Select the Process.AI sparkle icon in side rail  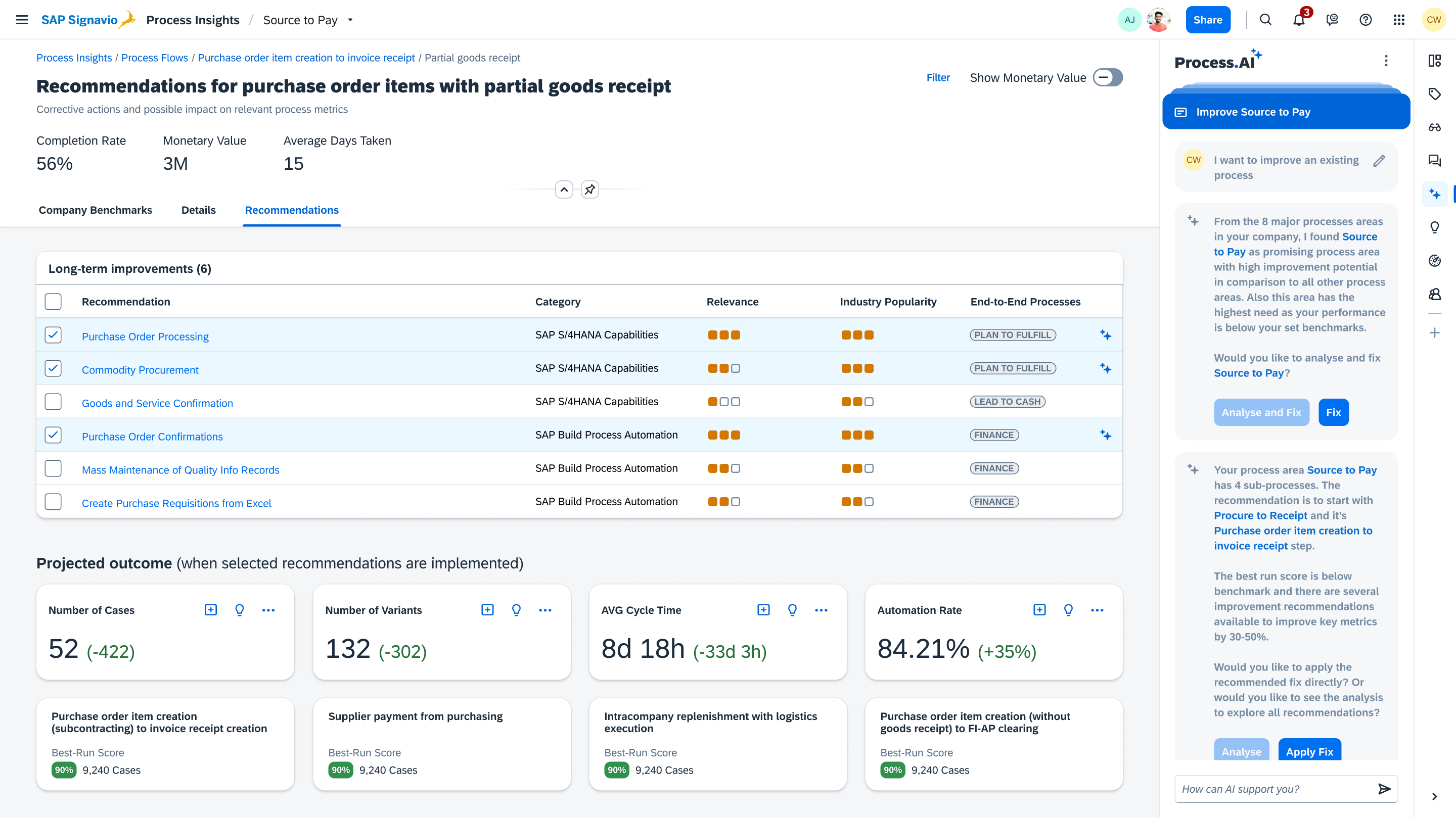1434,194
